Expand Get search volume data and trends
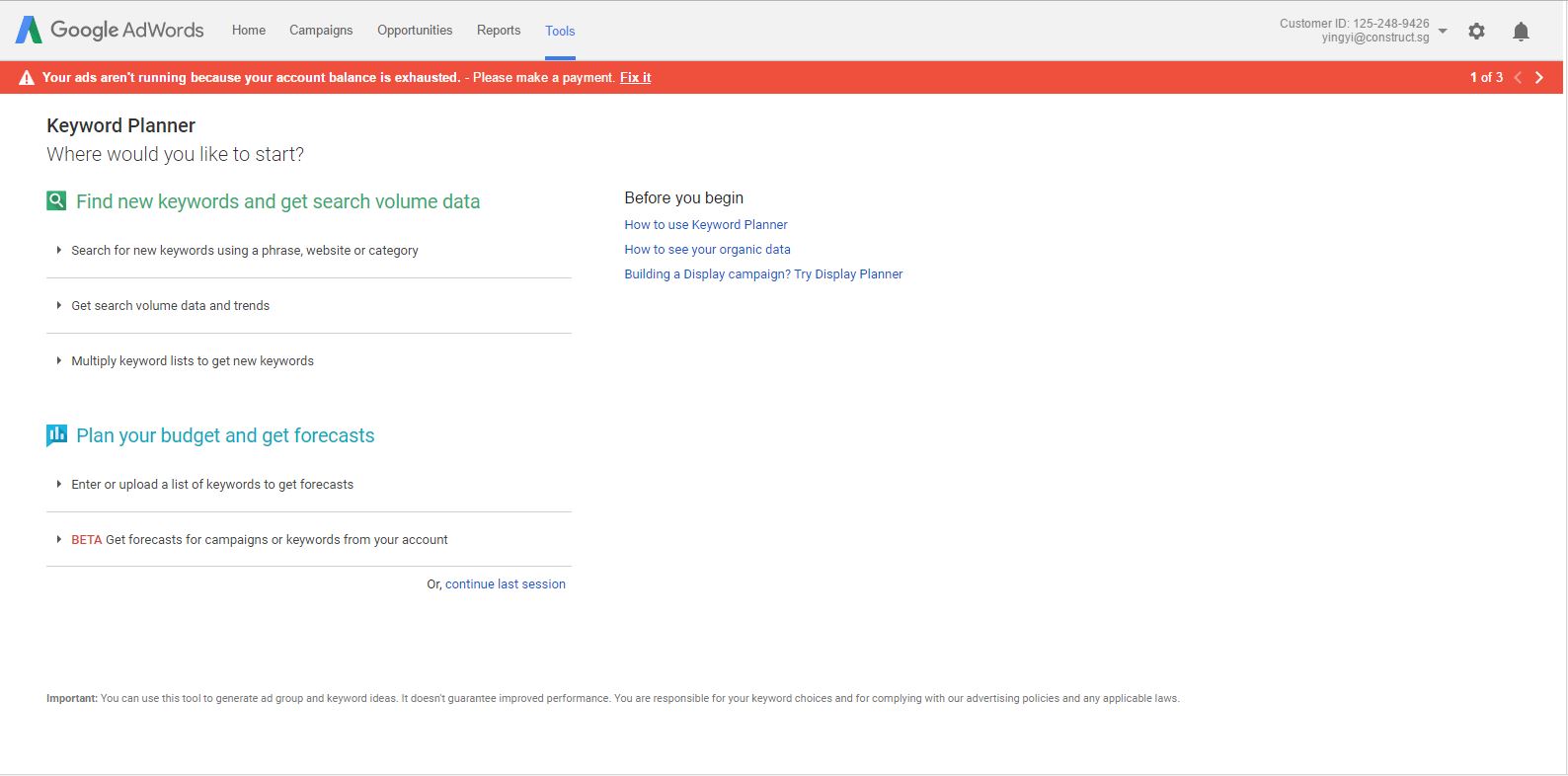 point(170,306)
